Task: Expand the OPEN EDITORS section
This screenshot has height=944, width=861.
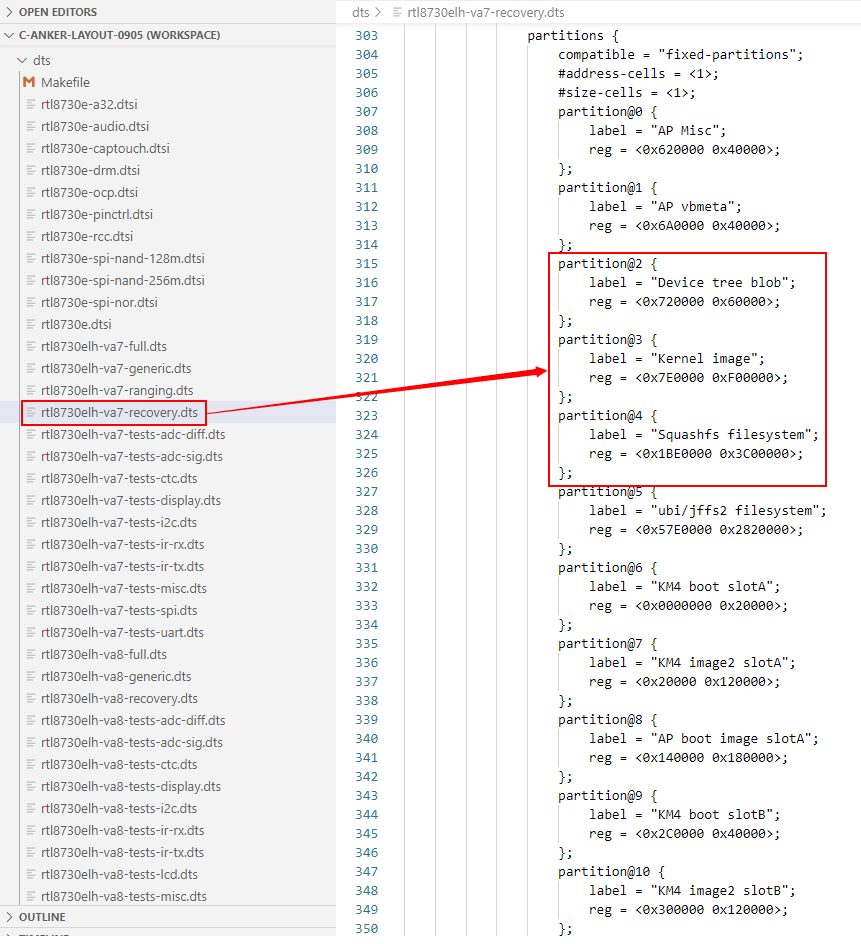Action: tap(10, 12)
